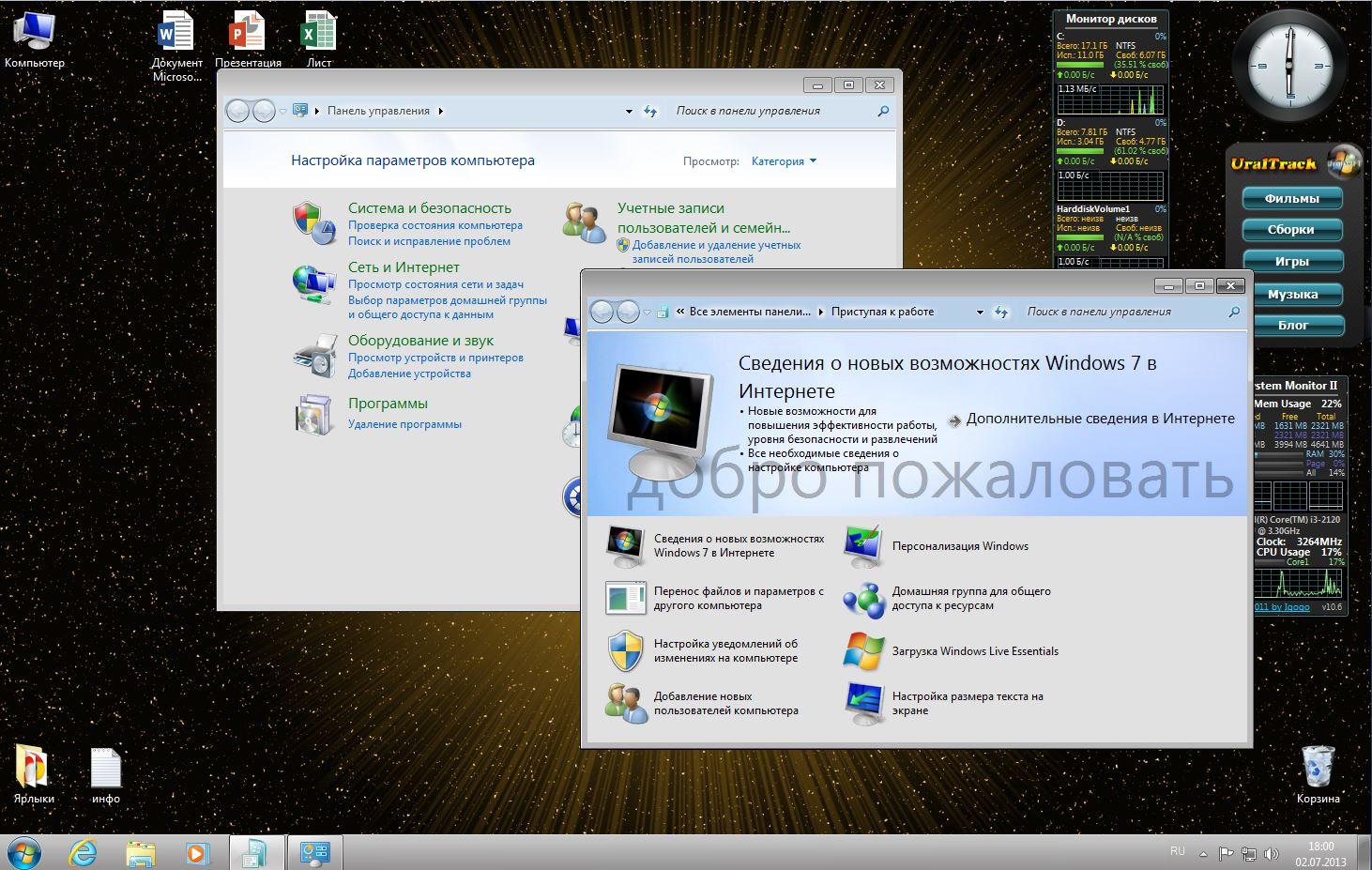
Task: Launch Internet Explorer from the taskbar
Action: 84,852
